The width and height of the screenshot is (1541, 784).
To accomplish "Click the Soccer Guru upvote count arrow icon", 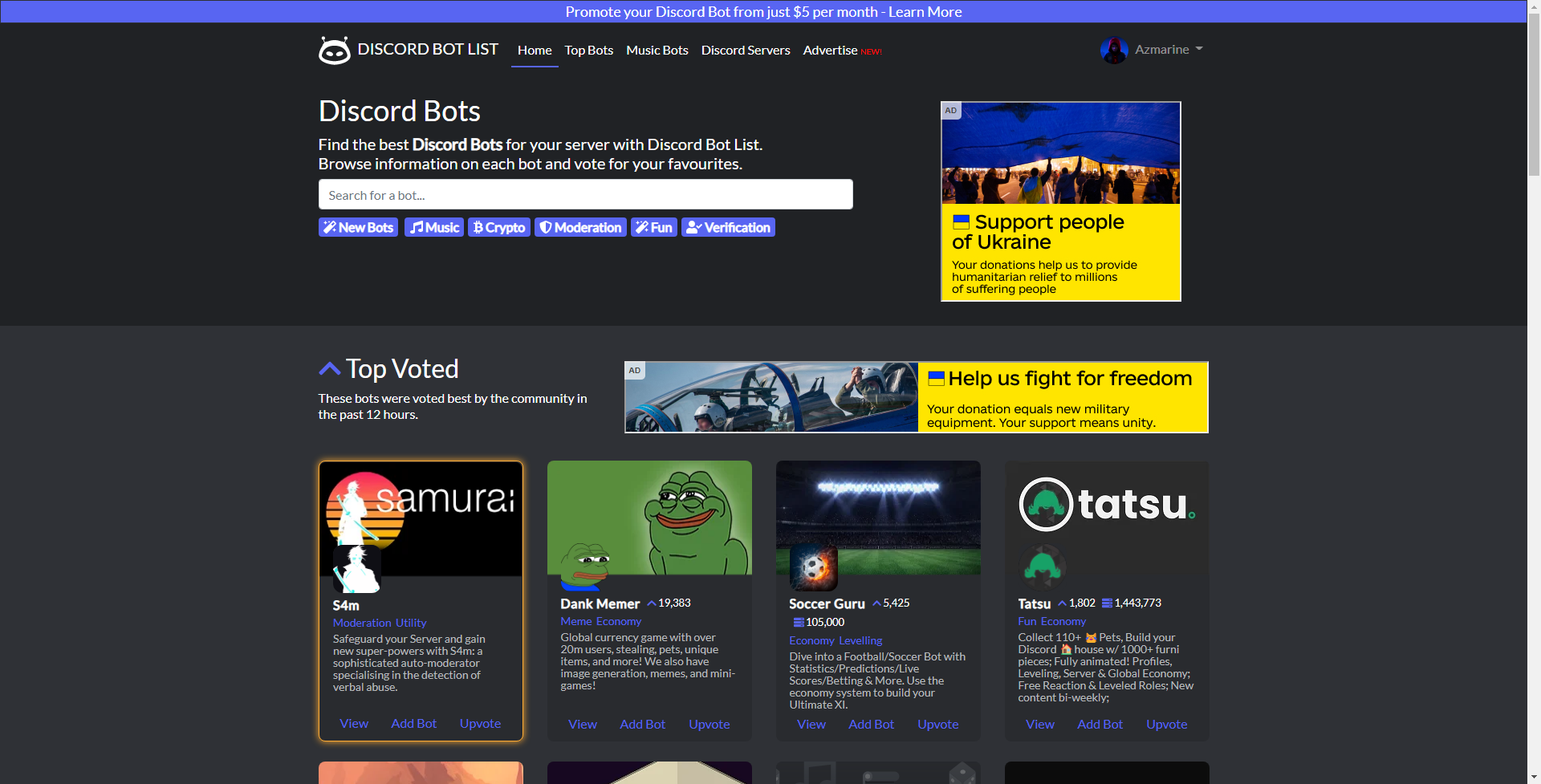I will point(876,603).
